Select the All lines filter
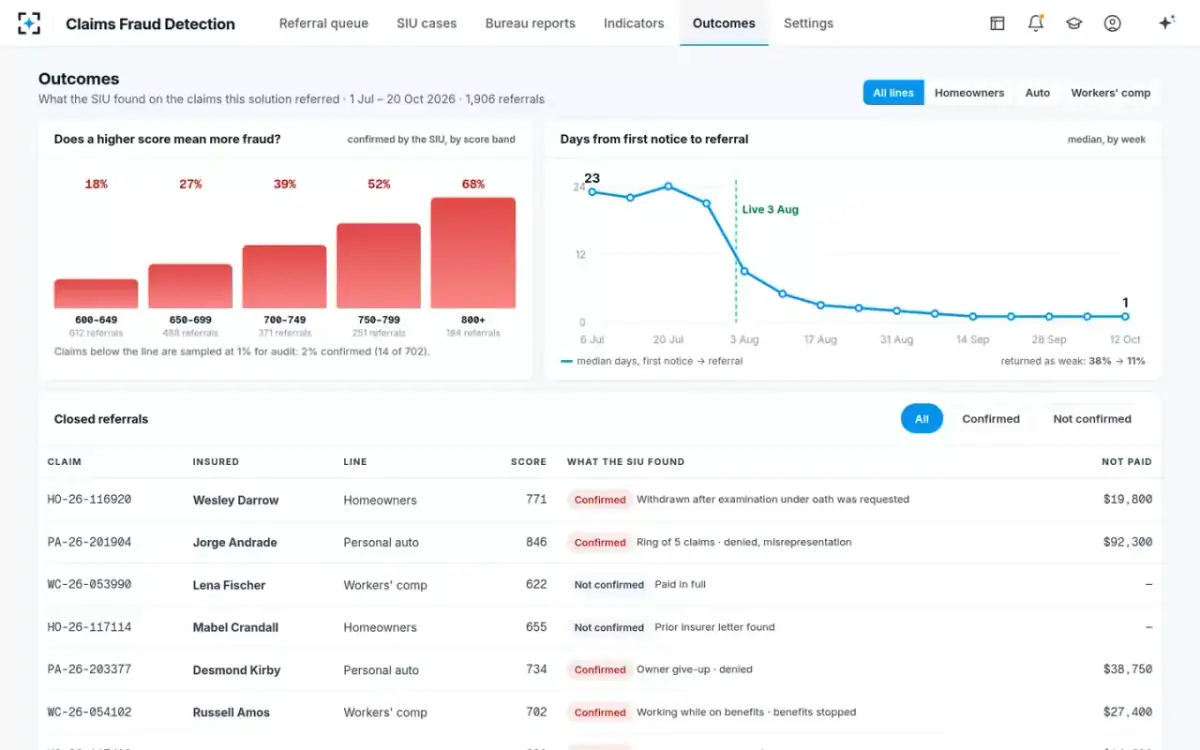Viewport: 1200px width, 750px height. click(x=893, y=93)
